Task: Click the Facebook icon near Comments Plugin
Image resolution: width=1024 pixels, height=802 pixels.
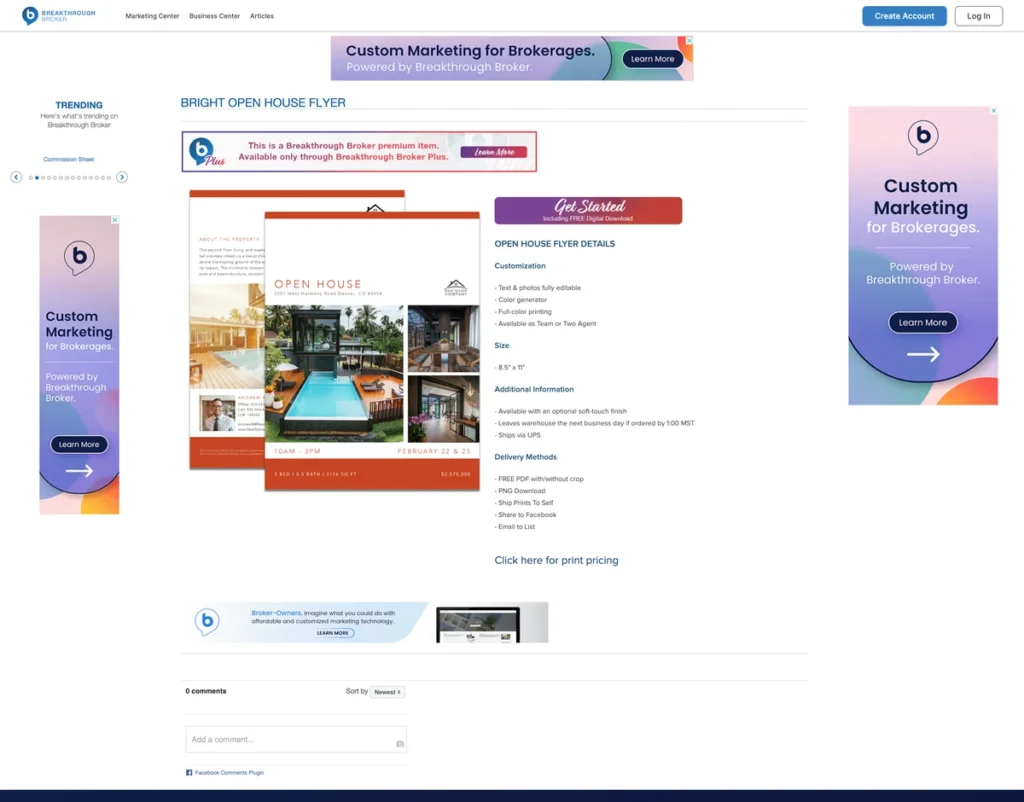Action: (x=188, y=772)
